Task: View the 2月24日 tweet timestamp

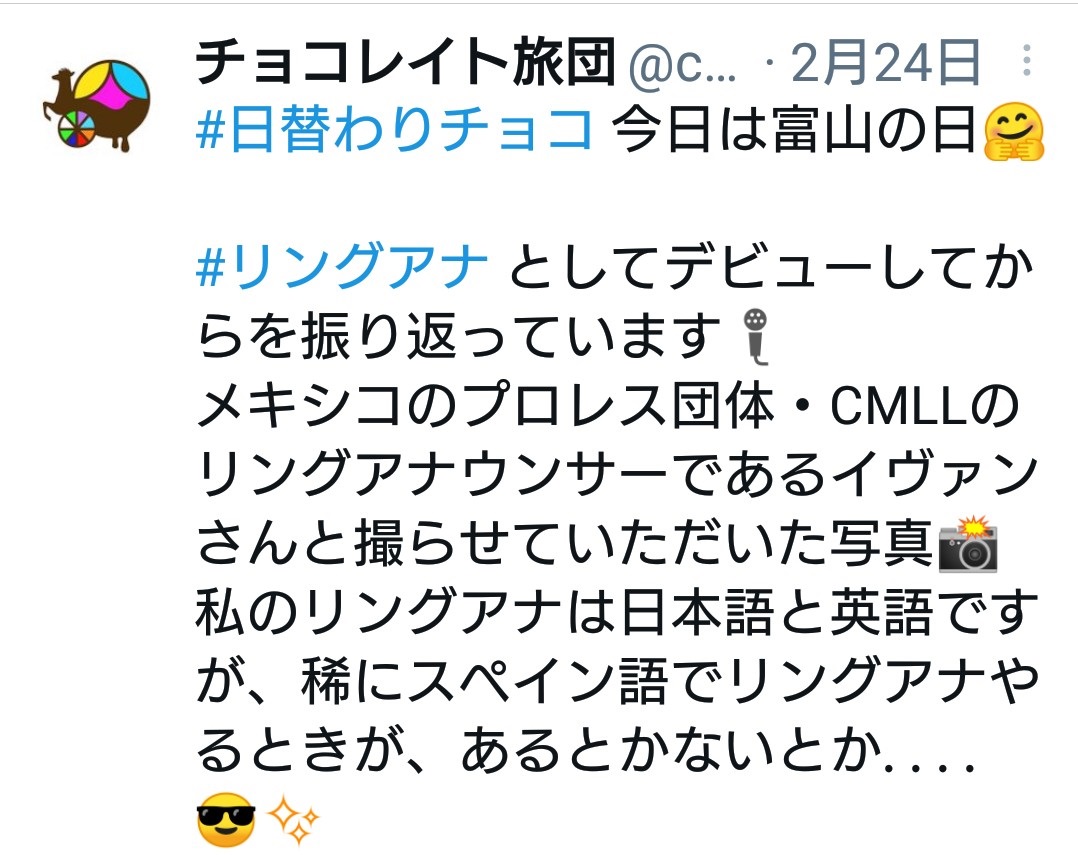Action: 886,63
